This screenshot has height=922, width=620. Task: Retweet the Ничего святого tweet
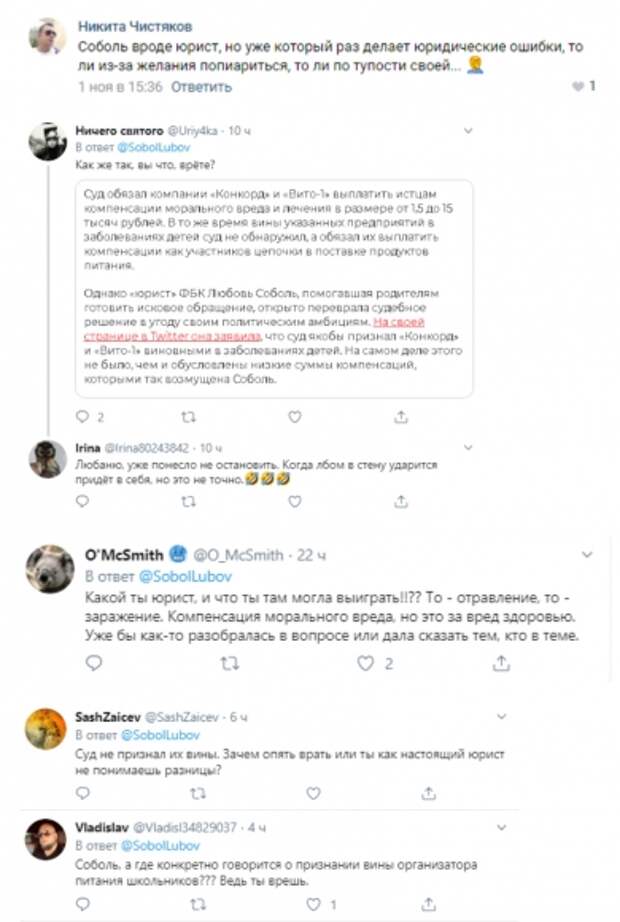[x=186, y=415]
